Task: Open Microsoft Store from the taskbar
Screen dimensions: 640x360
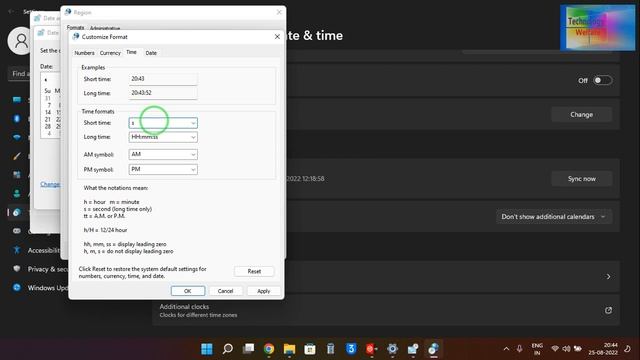Action: click(310, 349)
